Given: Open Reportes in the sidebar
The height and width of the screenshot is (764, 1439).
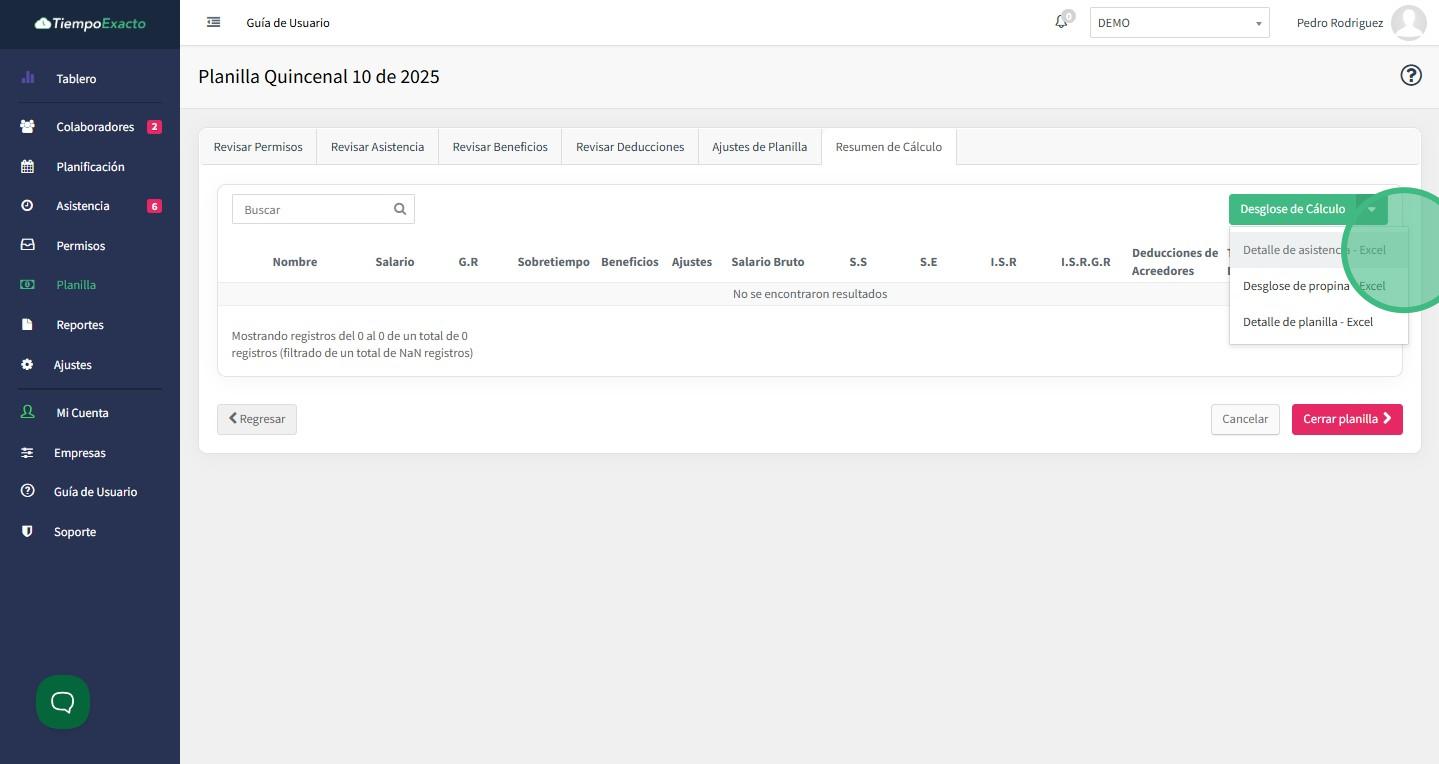Looking at the screenshot, I should (79, 325).
